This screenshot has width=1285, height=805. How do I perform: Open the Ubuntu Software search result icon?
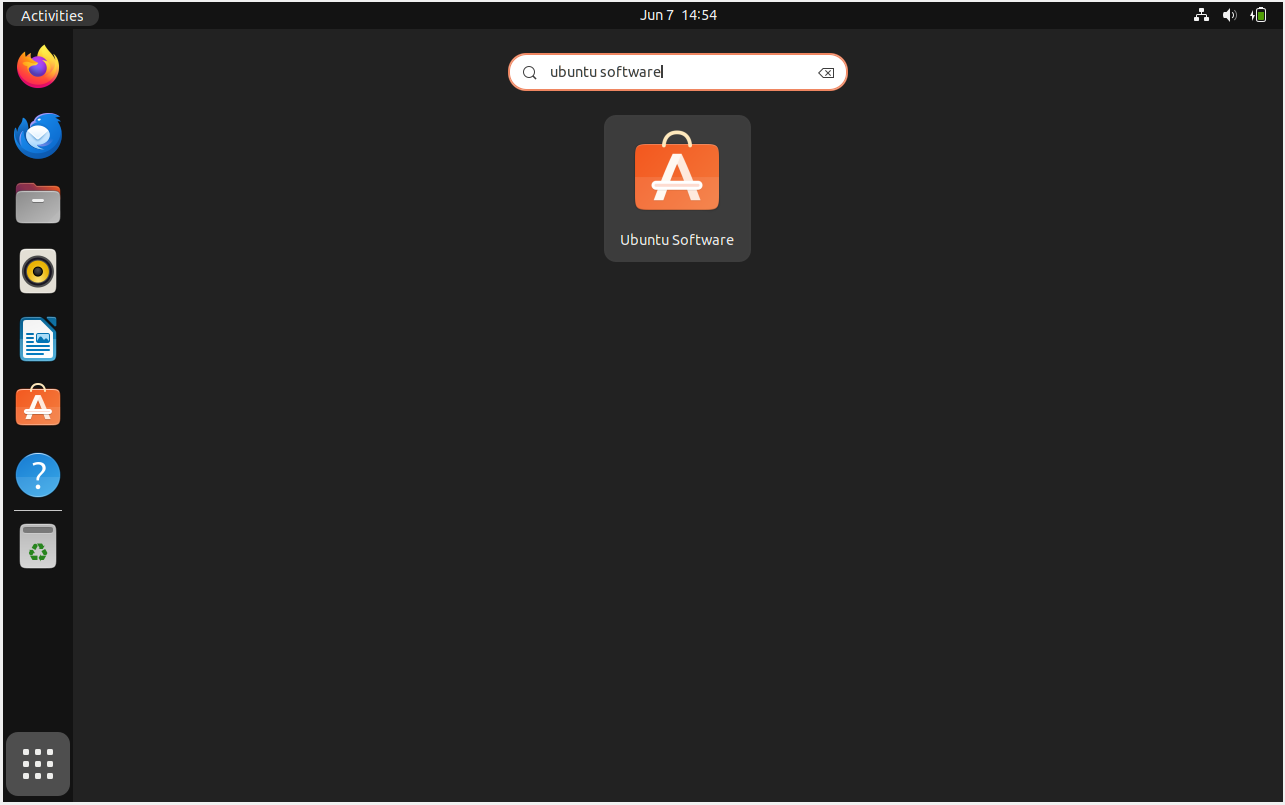point(677,176)
